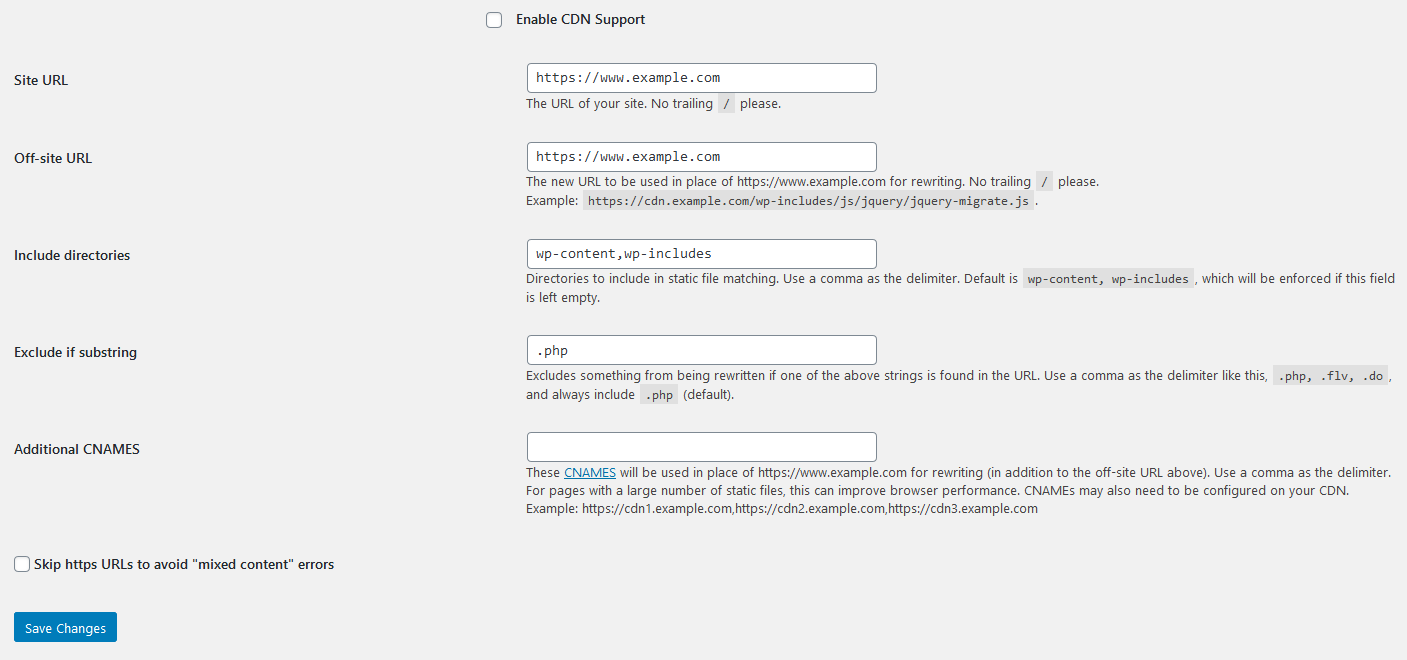Click the Additional CNAMES label

(77, 449)
